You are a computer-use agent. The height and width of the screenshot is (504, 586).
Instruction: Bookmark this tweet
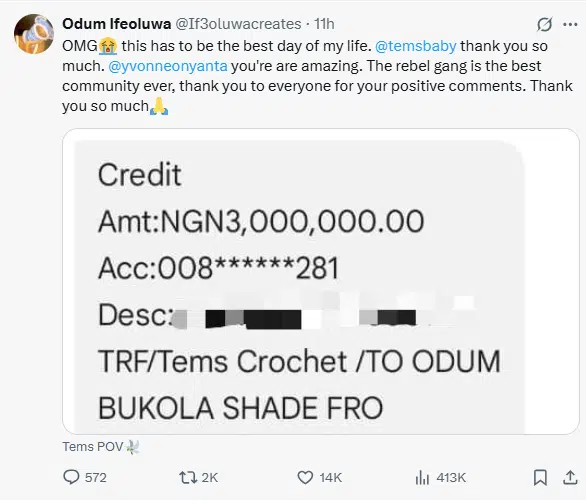pyautogui.click(x=540, y=477)
